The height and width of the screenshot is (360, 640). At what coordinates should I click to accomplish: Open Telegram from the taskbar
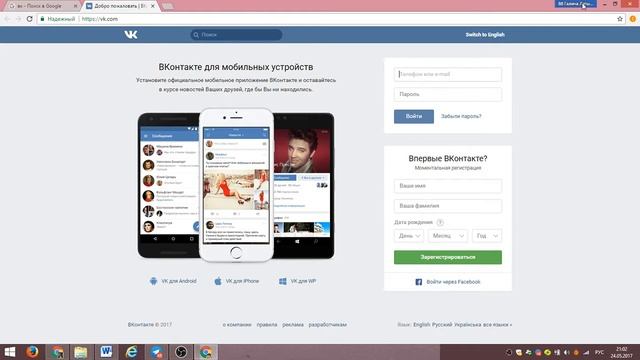156,352
